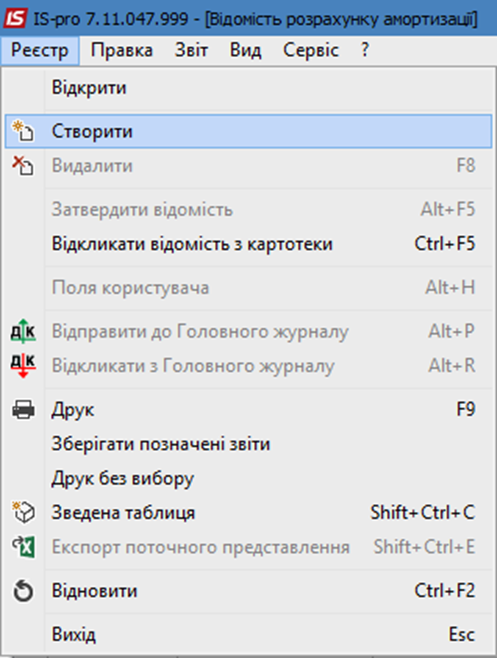Click the printer icon next to Друк

click(23, 410)
